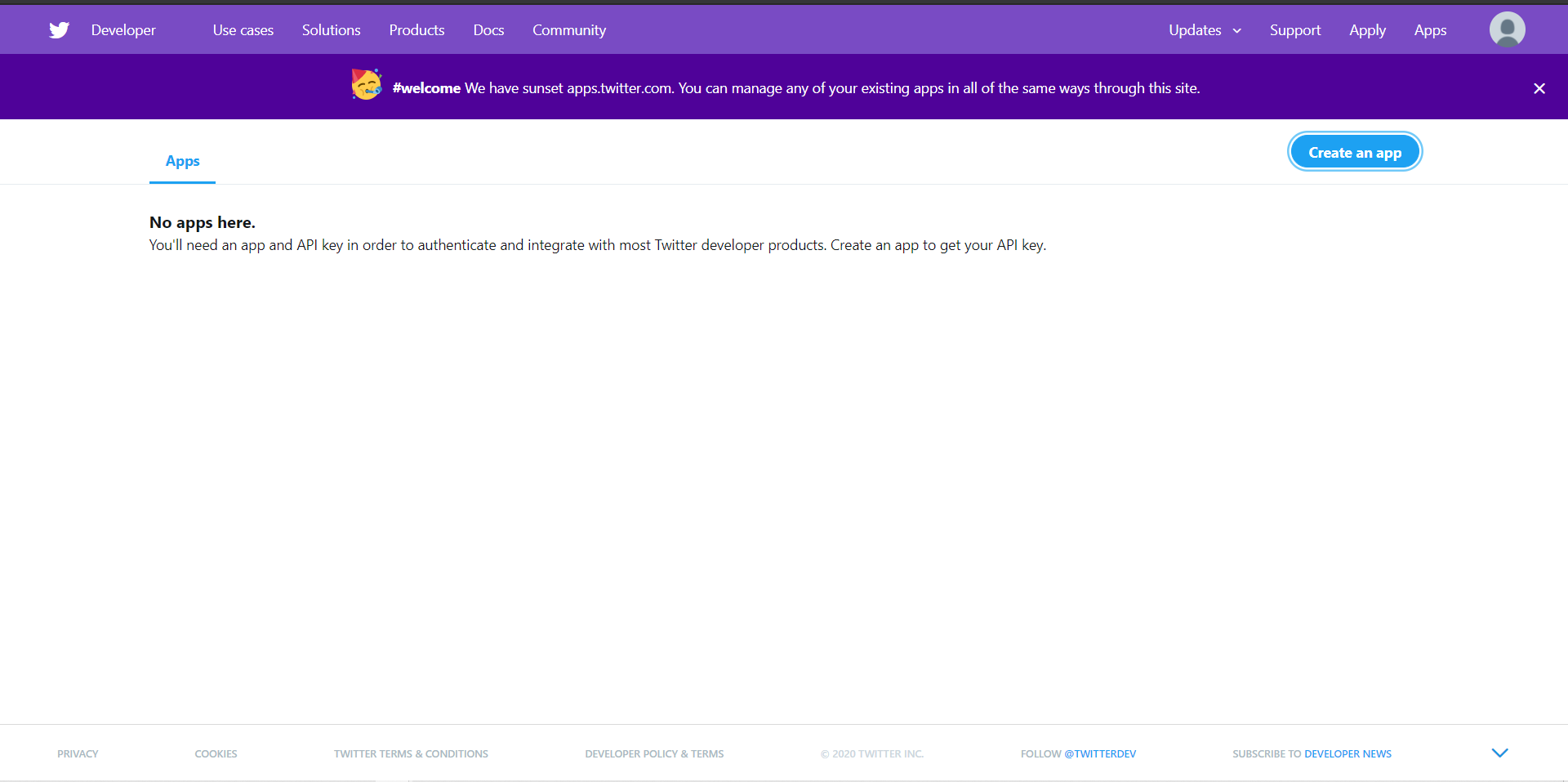Dismiss the welcome banner with X
Viewport: 1568px width, 782px height.
pos(1539,88)
